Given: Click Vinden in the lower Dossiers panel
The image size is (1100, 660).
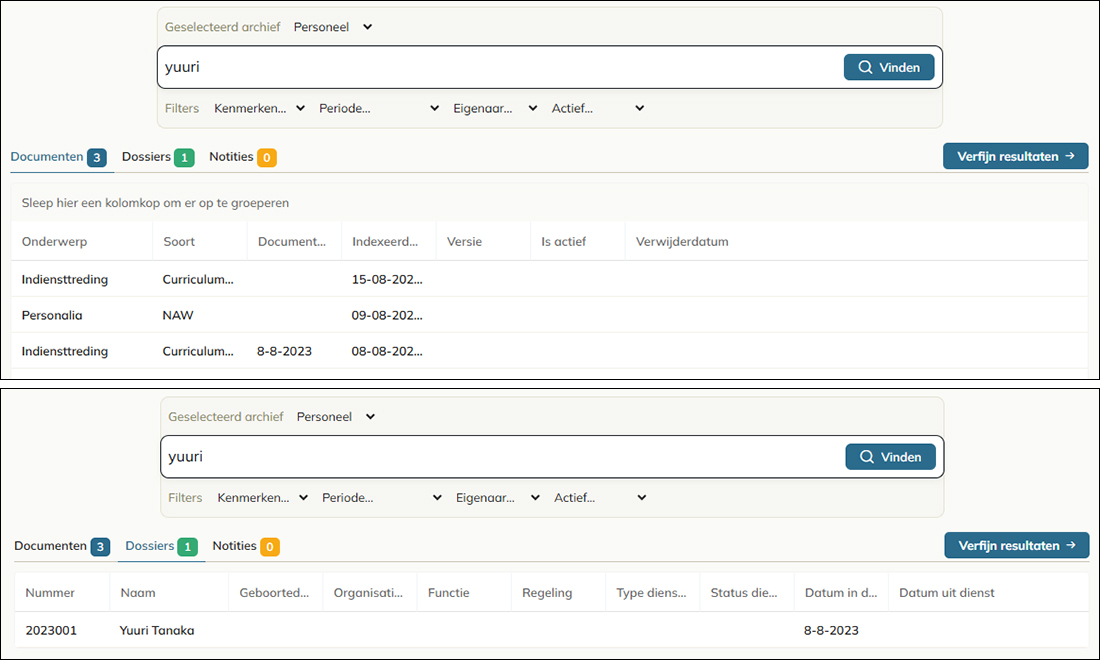Looking at the screenshot, I should [x=890, y=457].
